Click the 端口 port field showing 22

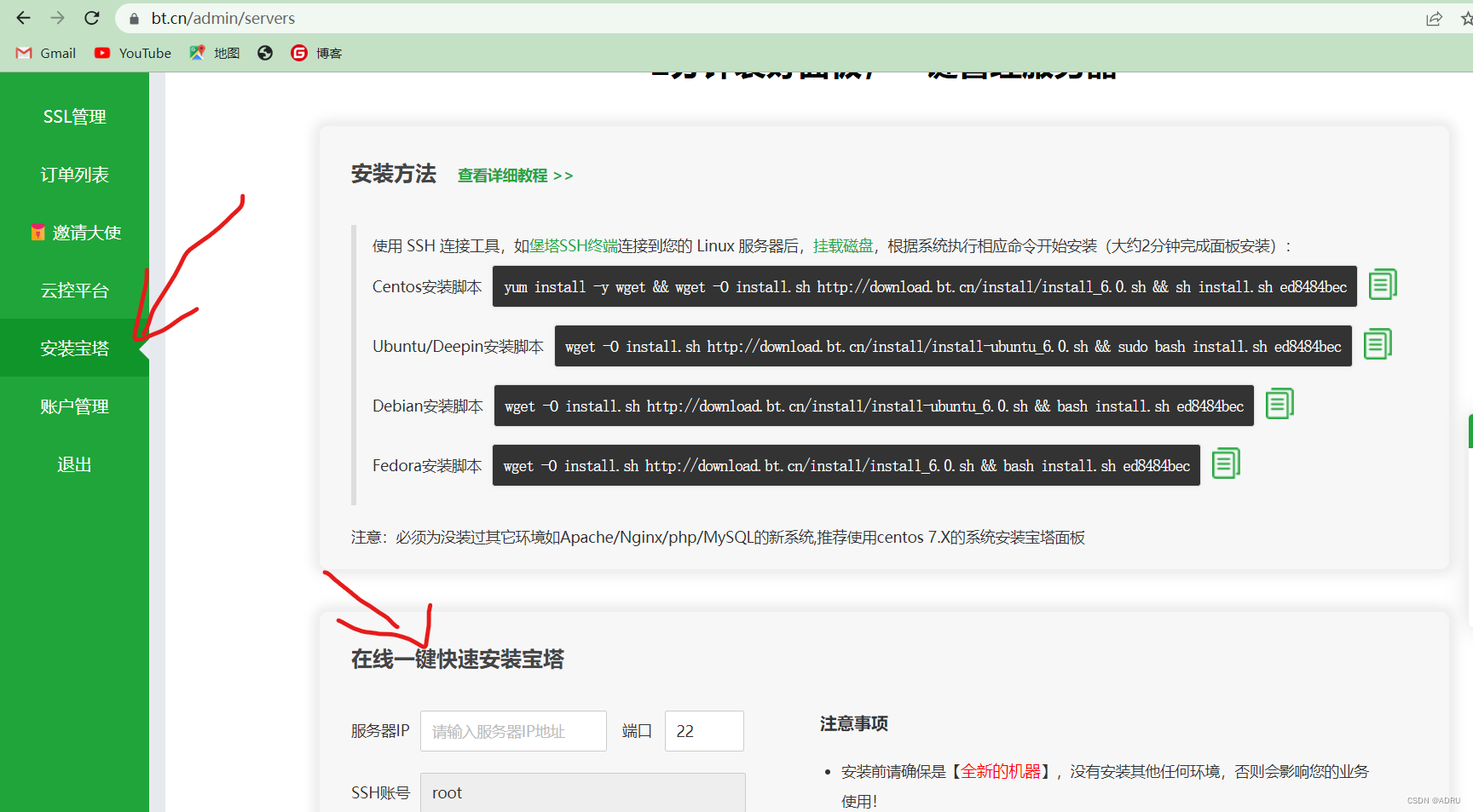704,731
